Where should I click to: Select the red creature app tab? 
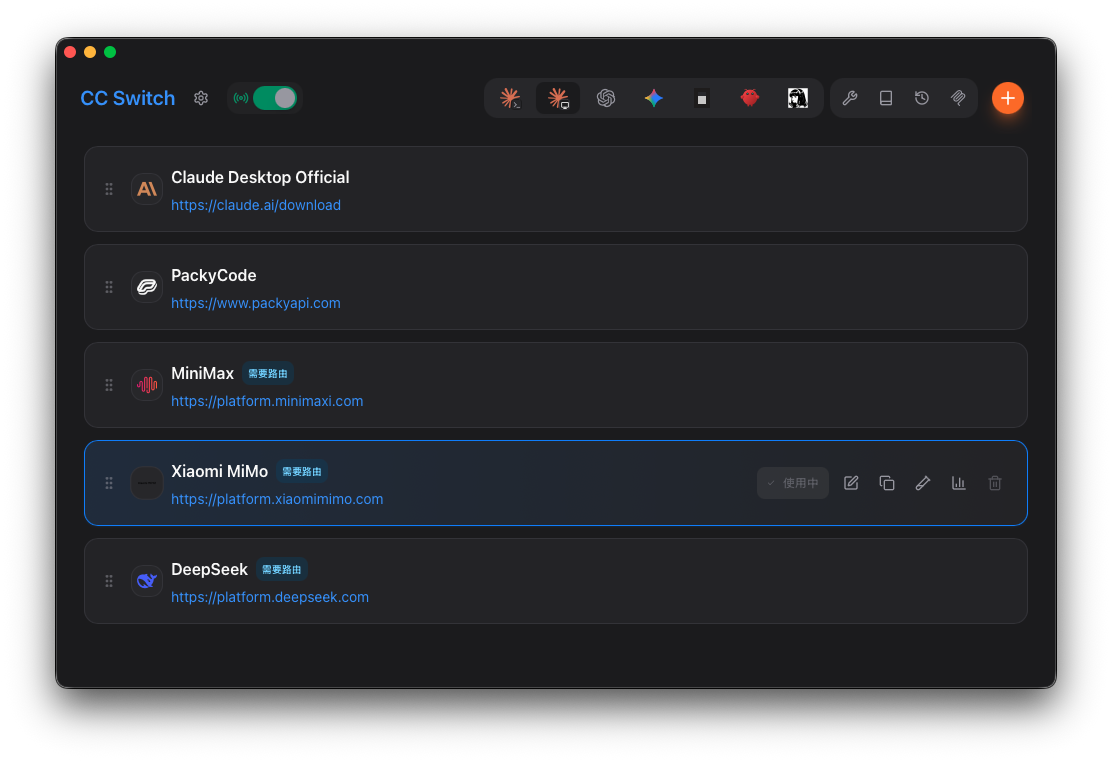click(750, 98)
